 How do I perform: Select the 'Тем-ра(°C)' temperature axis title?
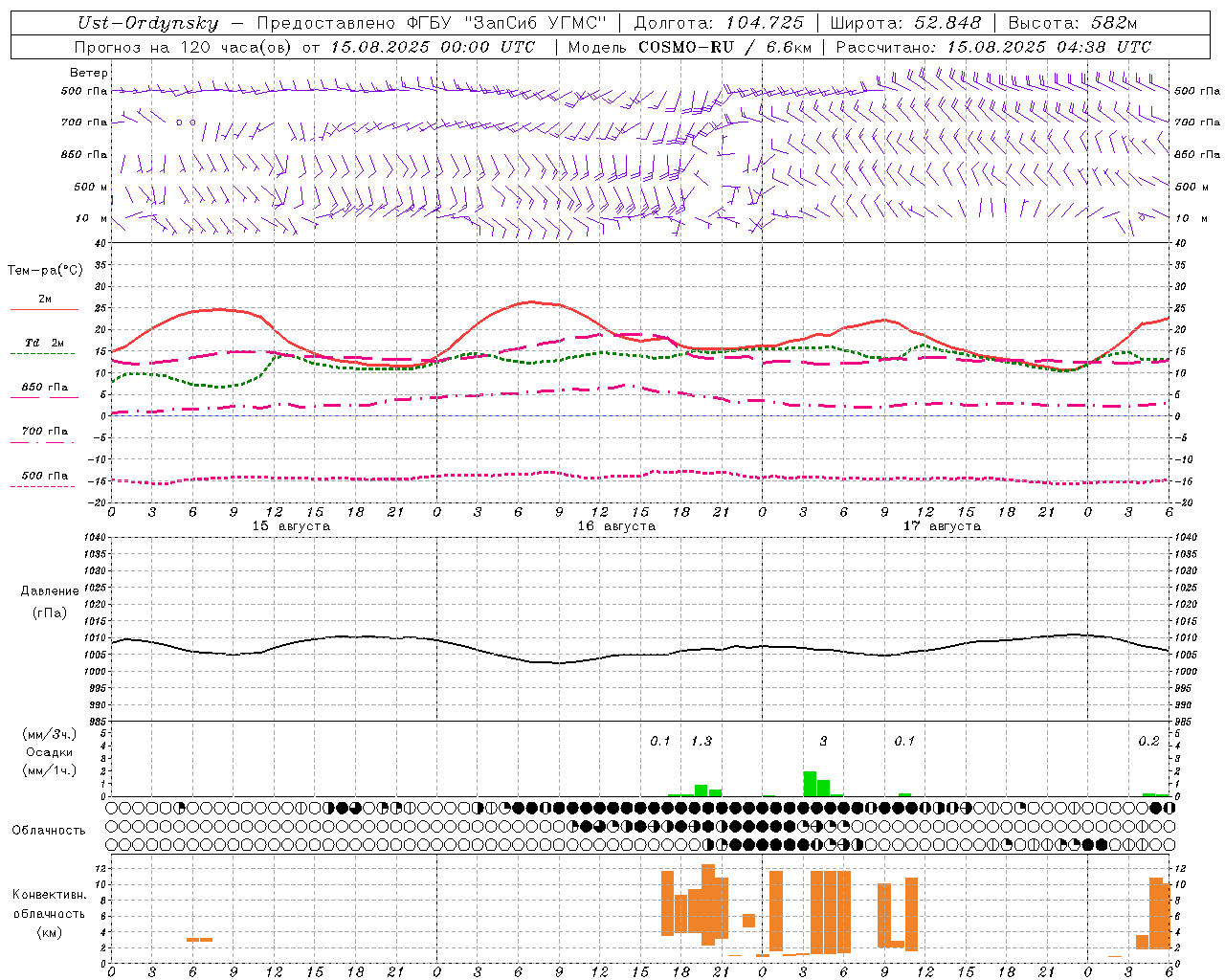coord(45,271)
